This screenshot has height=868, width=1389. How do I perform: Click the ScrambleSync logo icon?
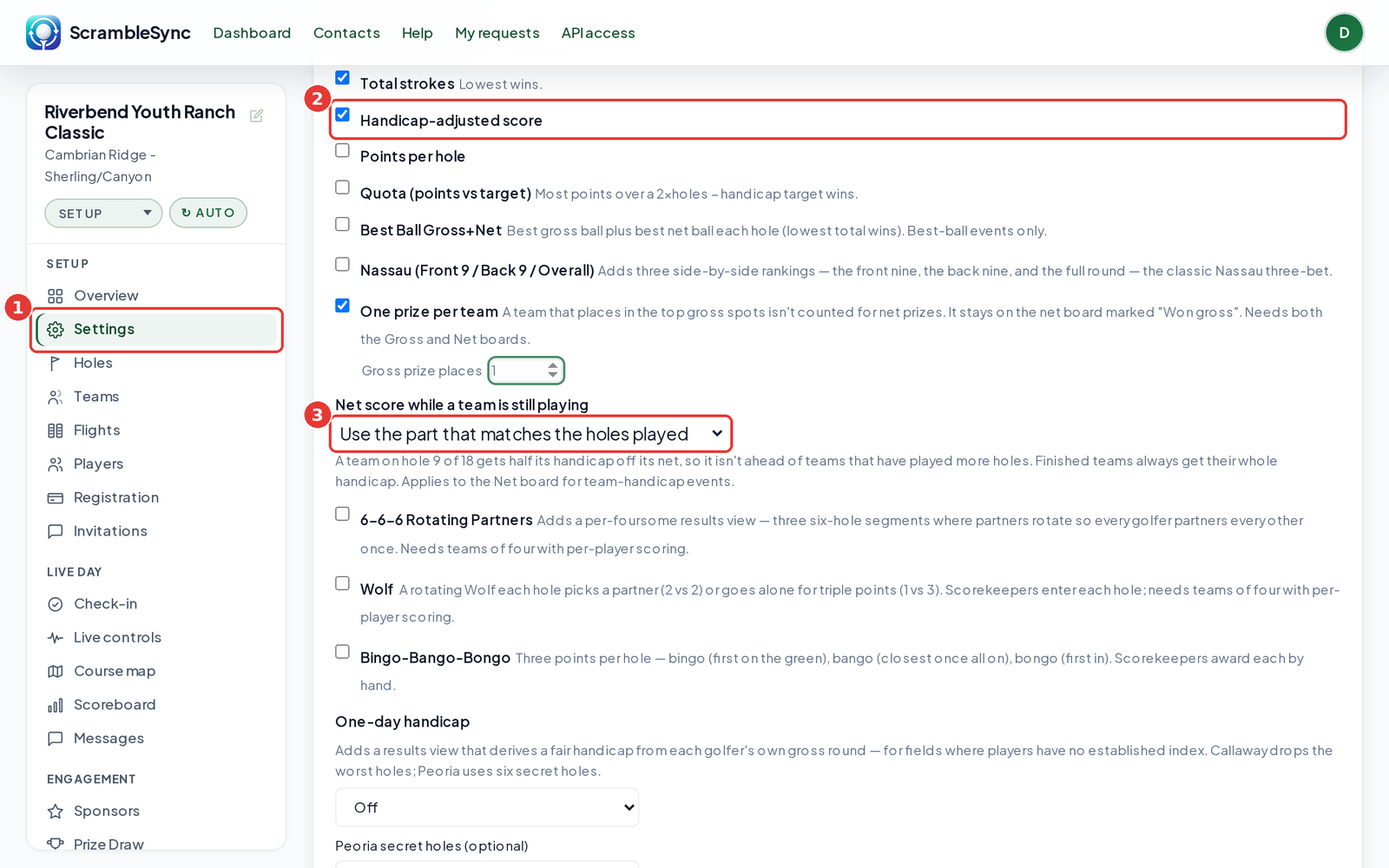[x=43, y=33]
